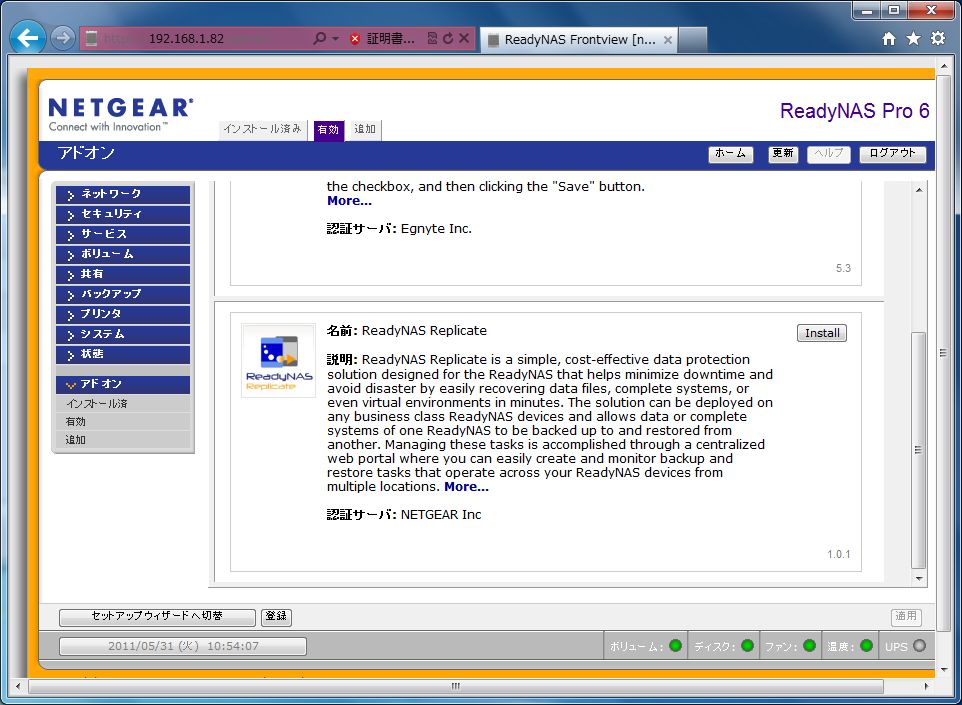Click the red certificate error icon

click(x=355, y=40)
